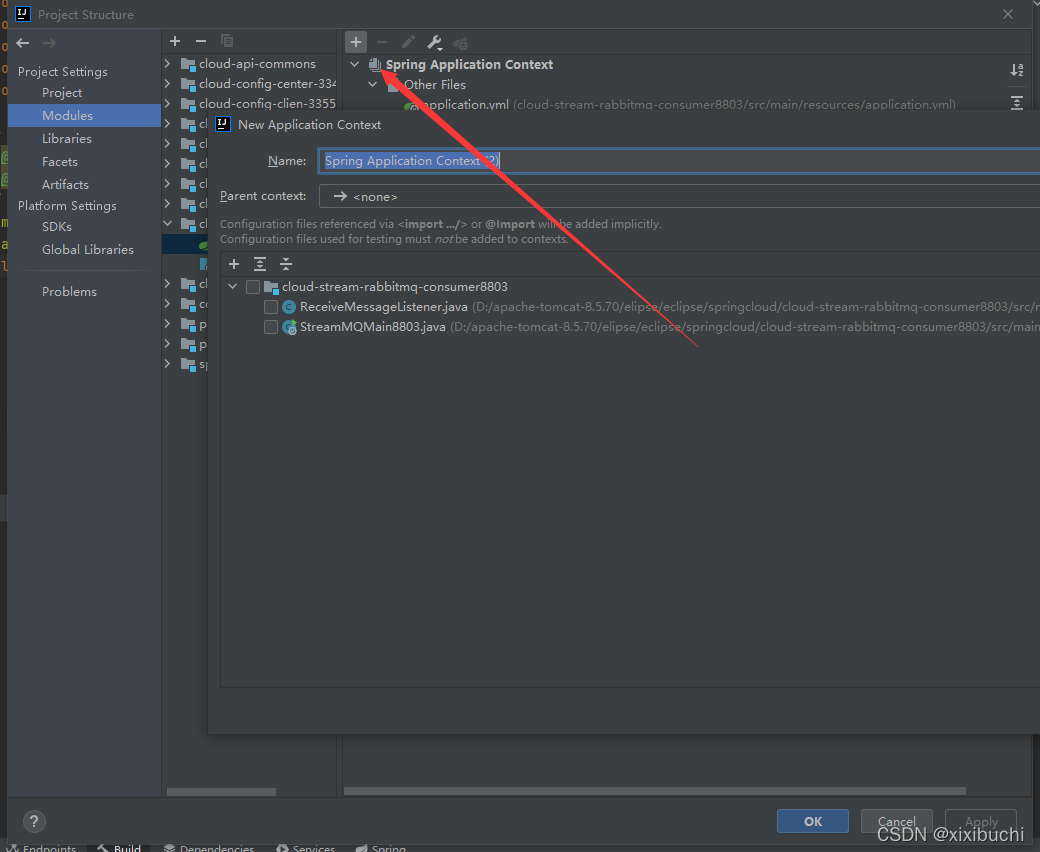This screenshot has height=852, width=1040.
Task: Select Other Files node
Action: pos(434,85)
